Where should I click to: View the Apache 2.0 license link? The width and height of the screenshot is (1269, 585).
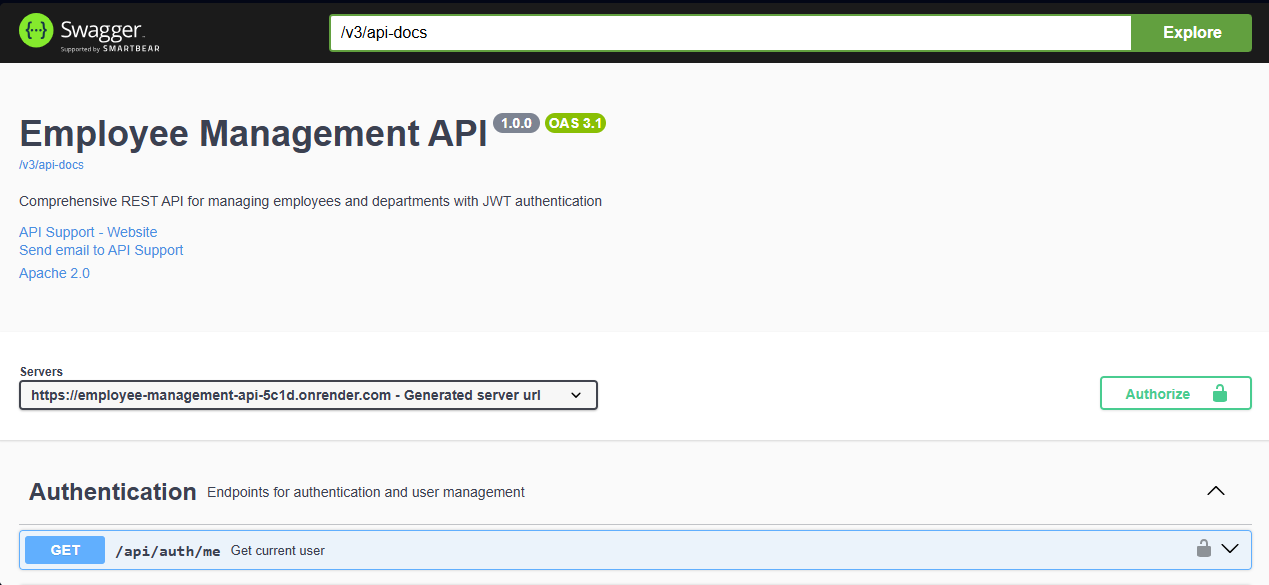click(54, 272)
